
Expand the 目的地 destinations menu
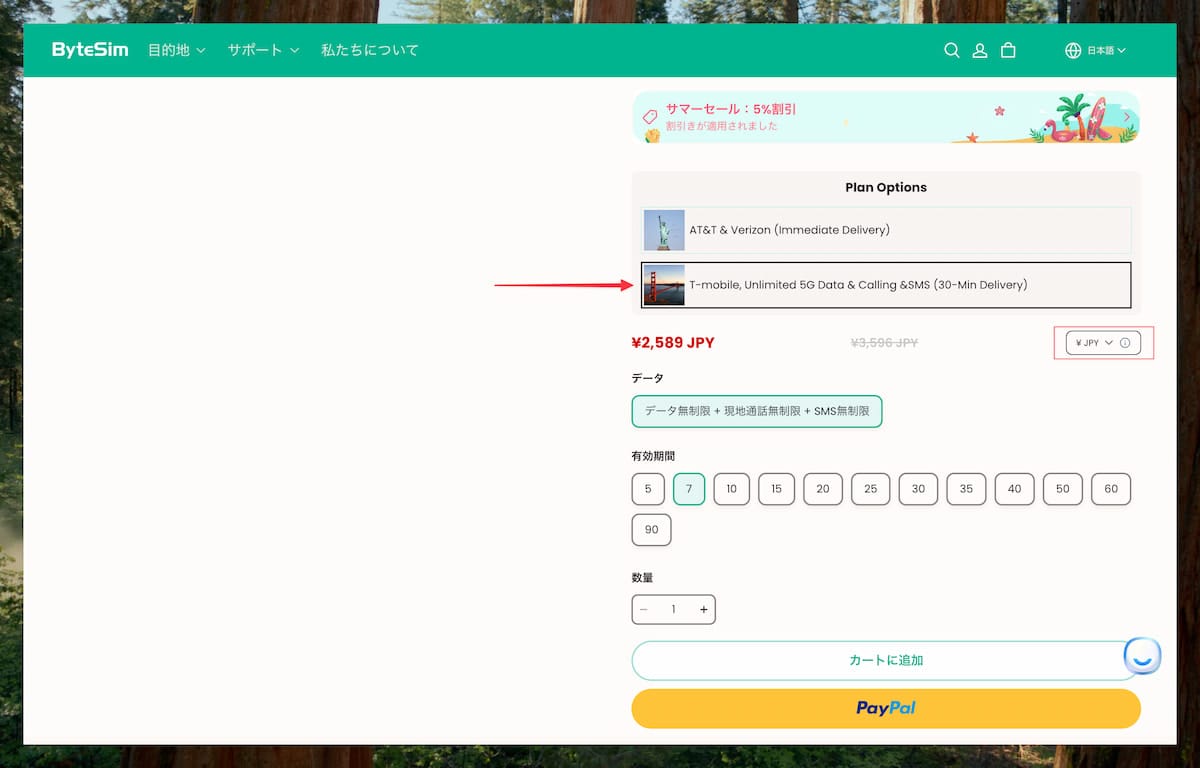tap(177, 50)
